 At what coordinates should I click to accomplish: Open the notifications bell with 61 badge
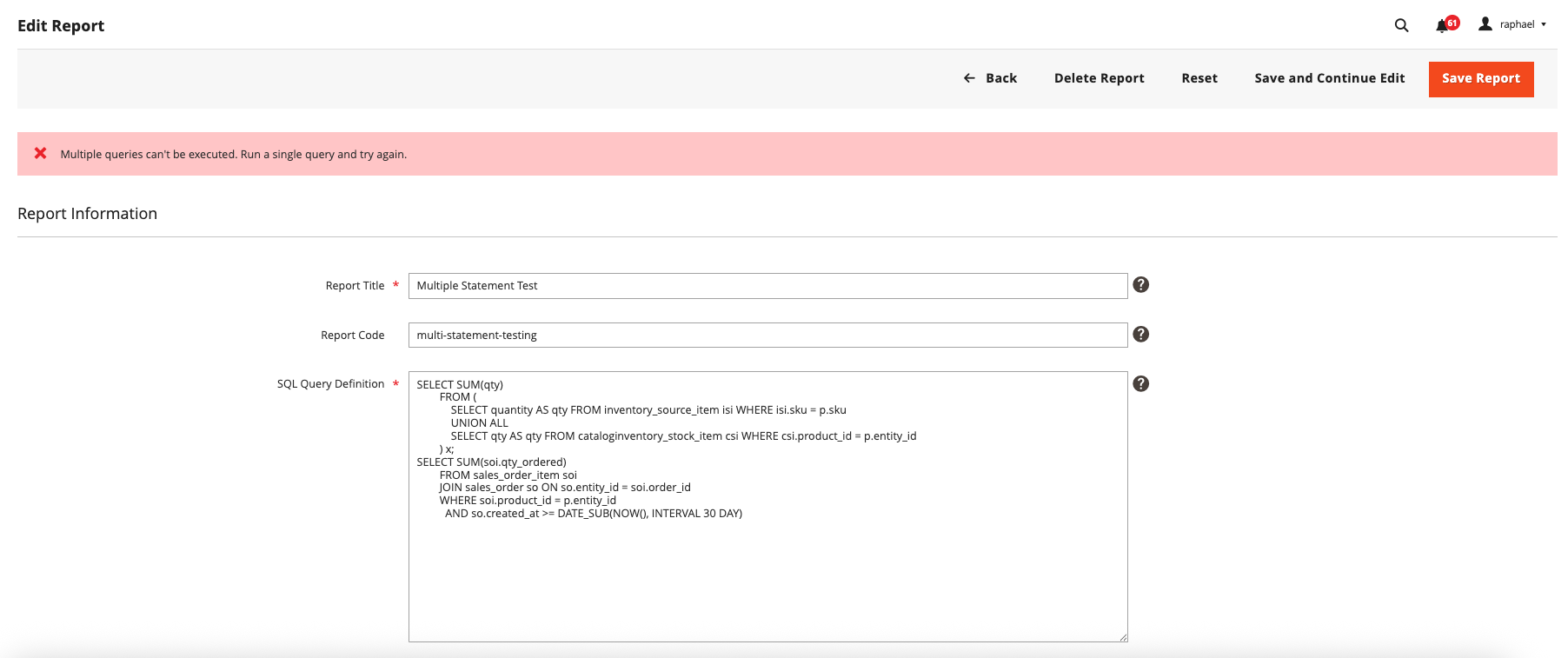point(1444,25)
